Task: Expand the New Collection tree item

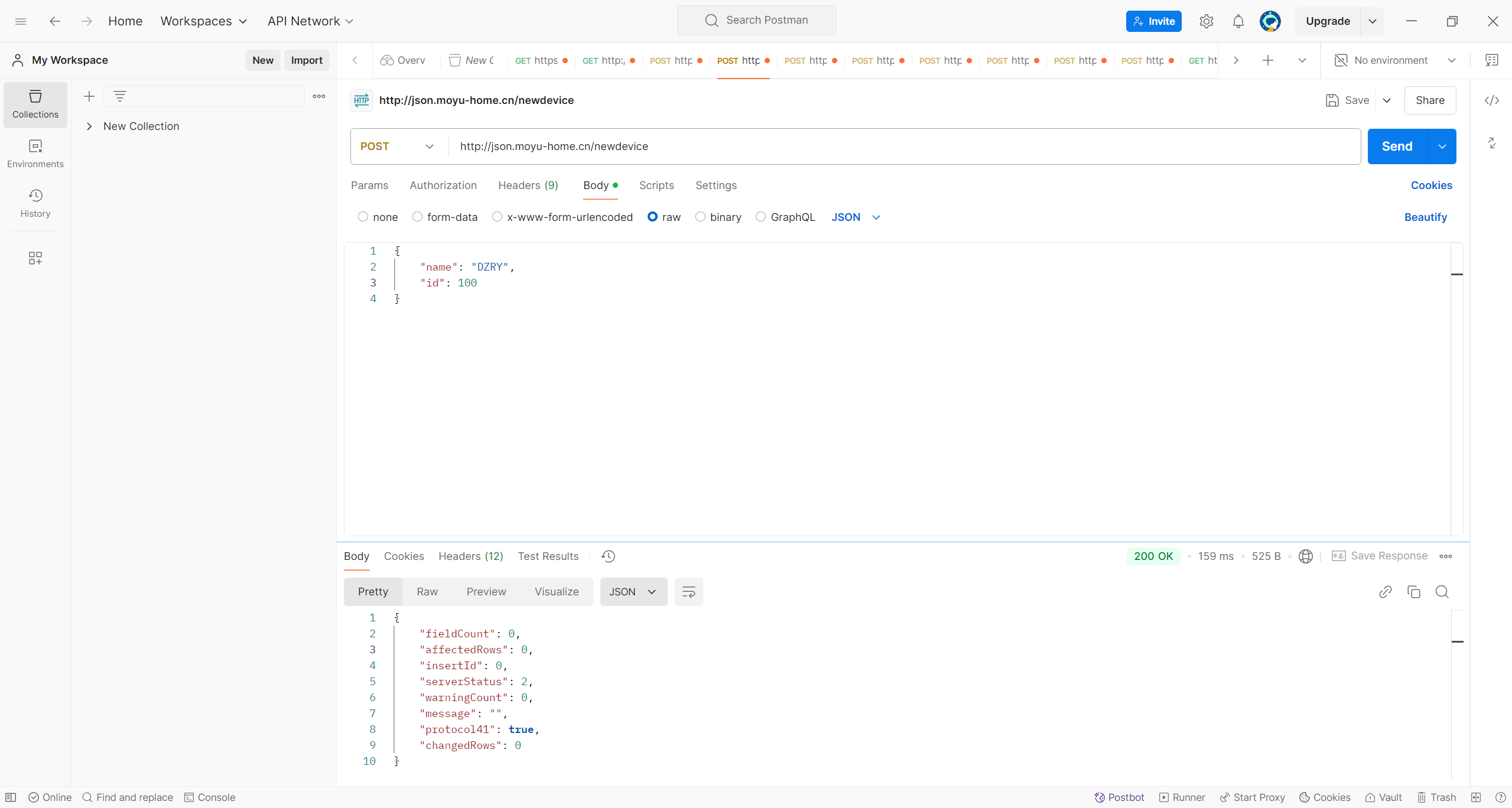Action: coord(89,126)
